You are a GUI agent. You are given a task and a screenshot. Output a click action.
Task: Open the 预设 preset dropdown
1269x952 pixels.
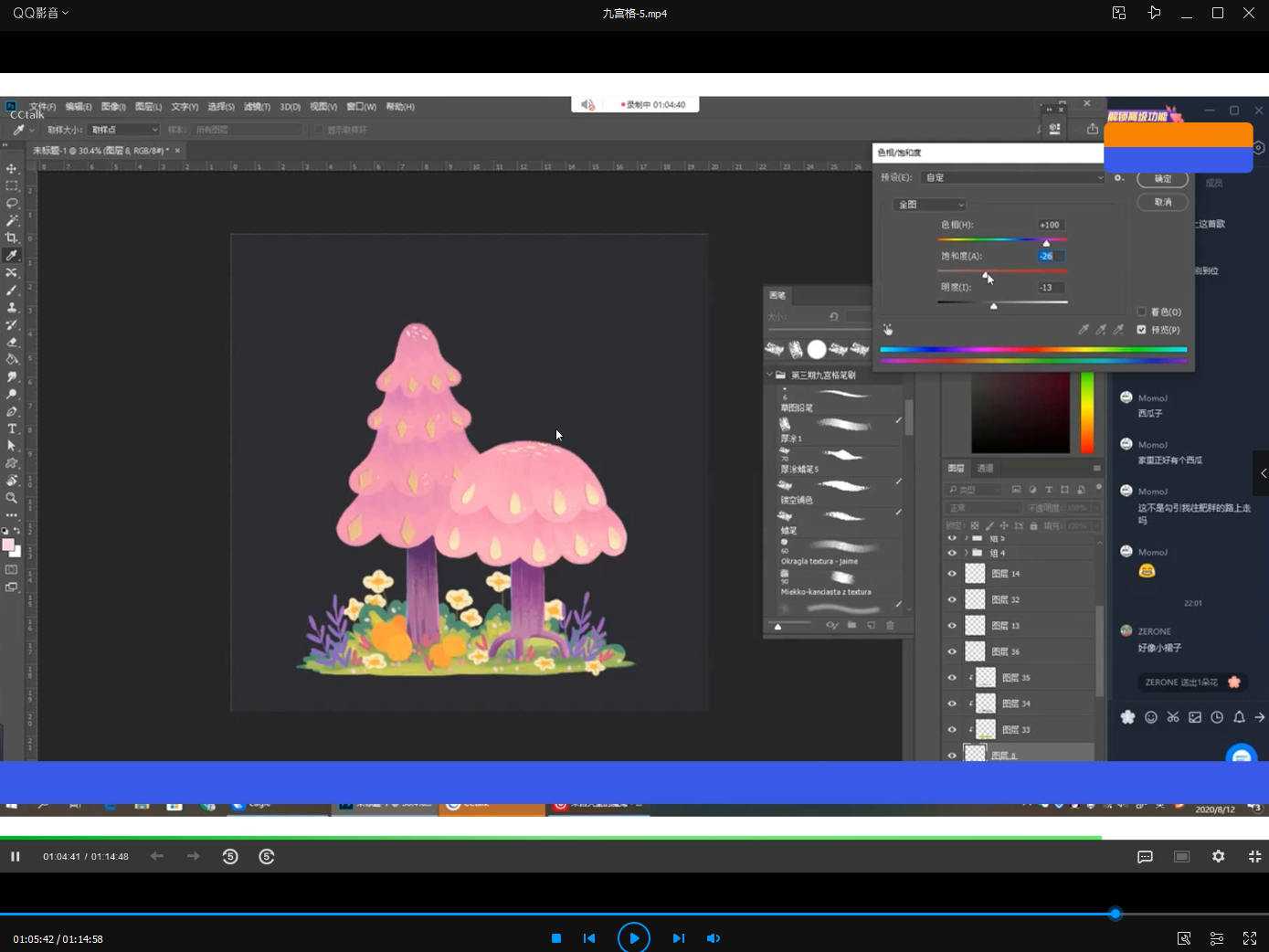tap(1012, 177)
